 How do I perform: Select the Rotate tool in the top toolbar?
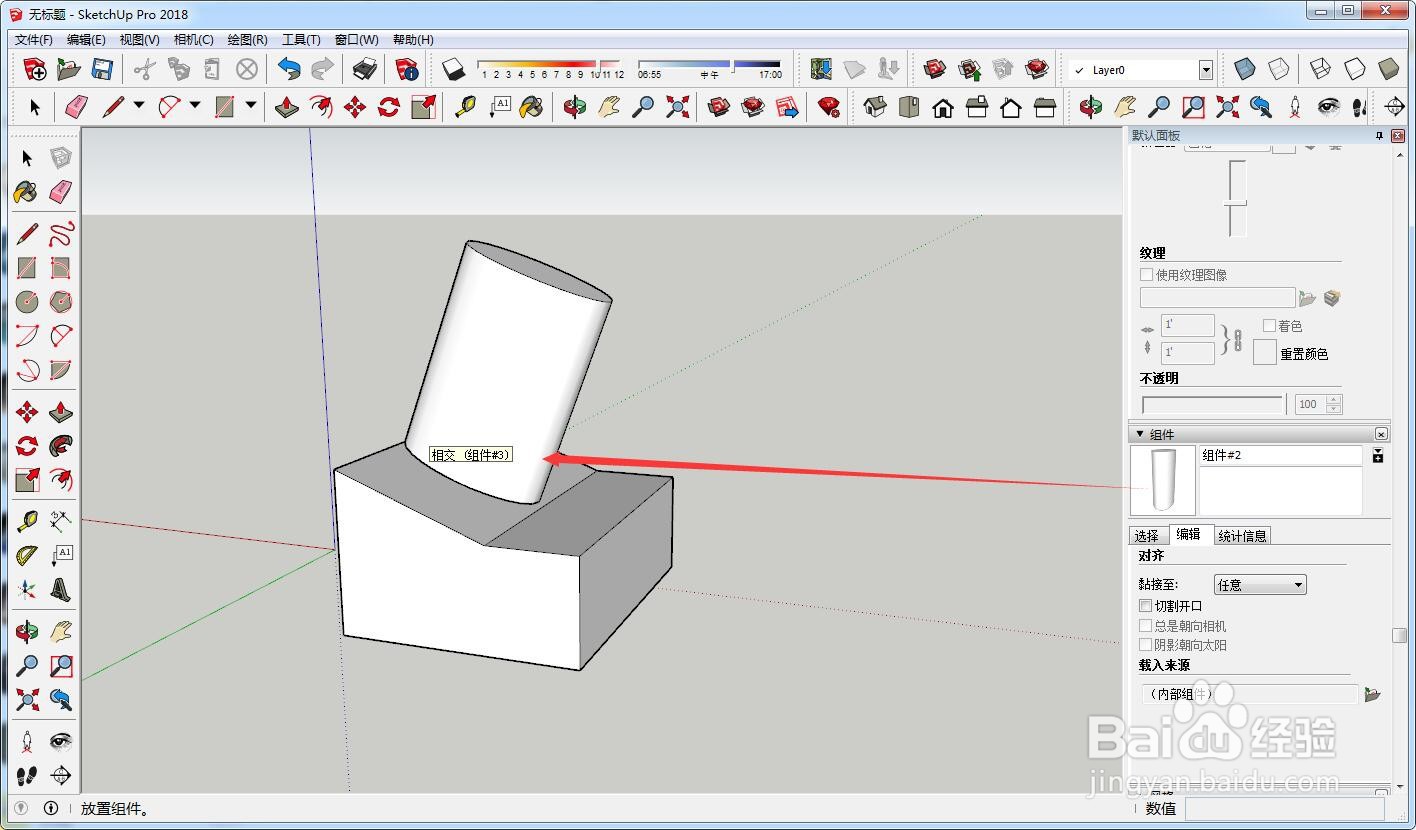(x=389, y=107)
